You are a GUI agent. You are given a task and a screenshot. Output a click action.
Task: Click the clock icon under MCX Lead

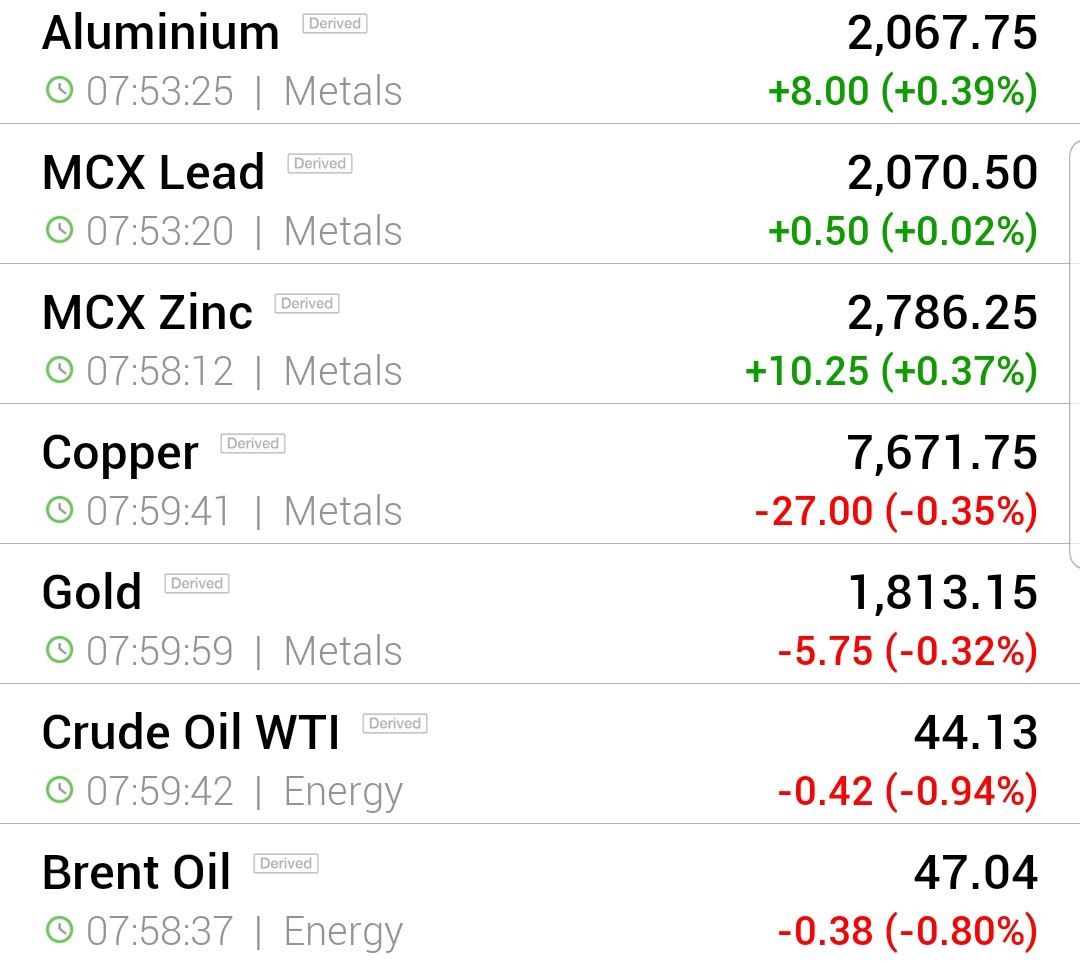click(59, 230)
